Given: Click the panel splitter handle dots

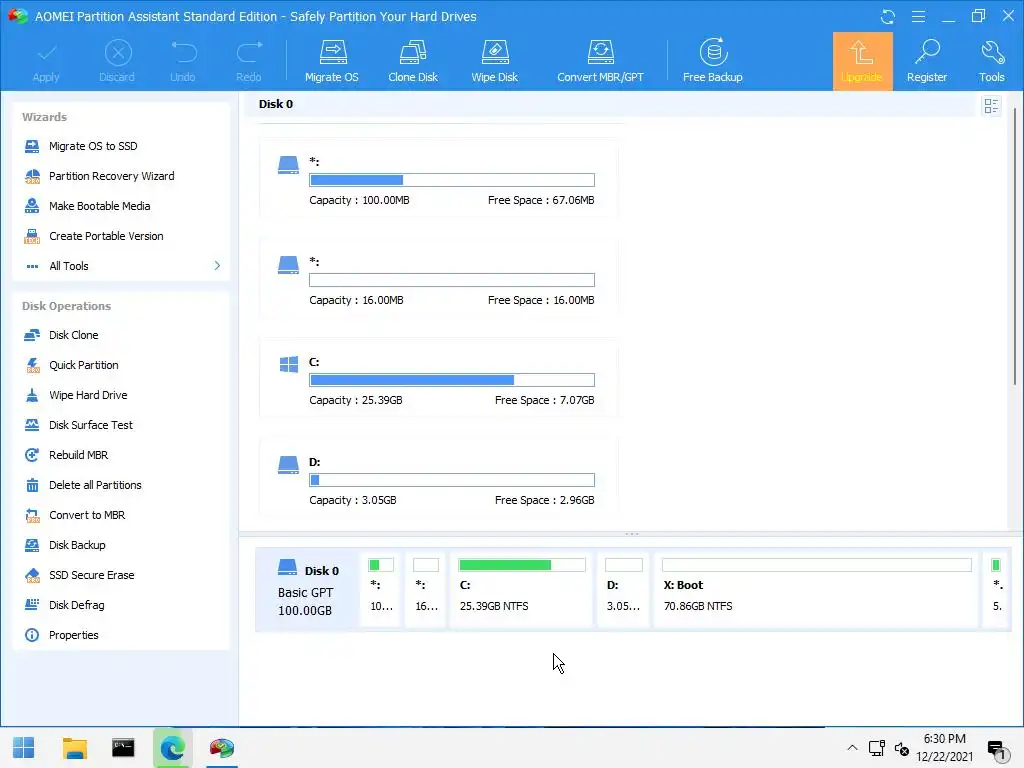Looking at the screenshot, I should point(632,534).
